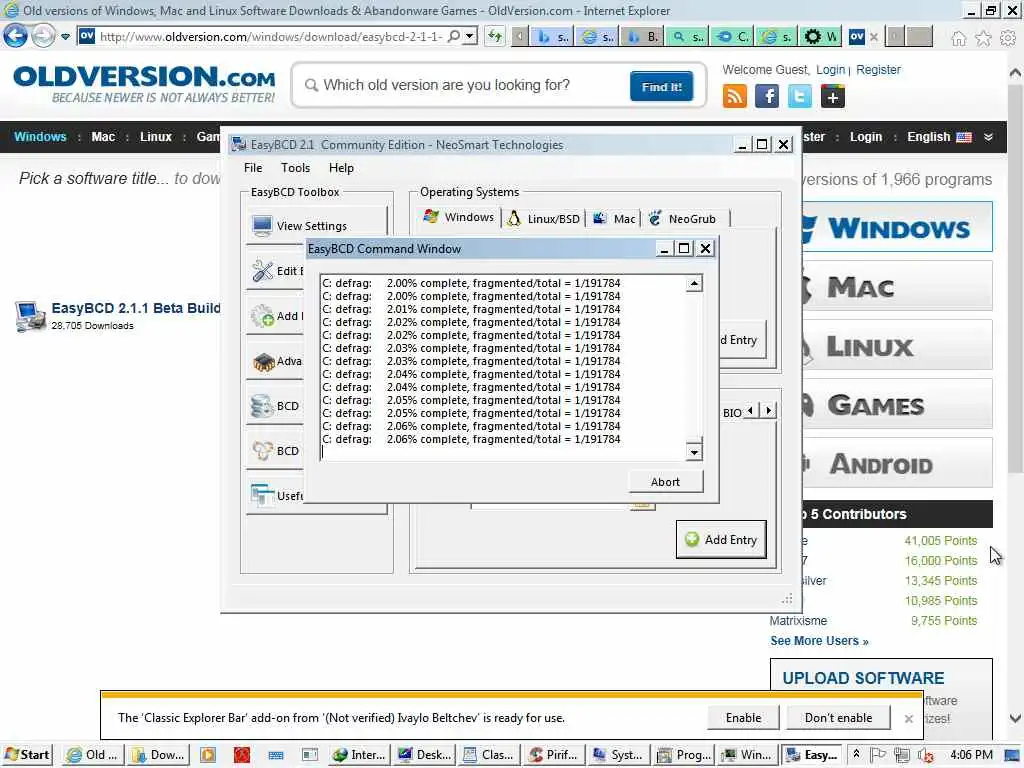Open the Help menu in EasyBCD
This screenshot has height=768, width=1024.
(x=341, y=168)
